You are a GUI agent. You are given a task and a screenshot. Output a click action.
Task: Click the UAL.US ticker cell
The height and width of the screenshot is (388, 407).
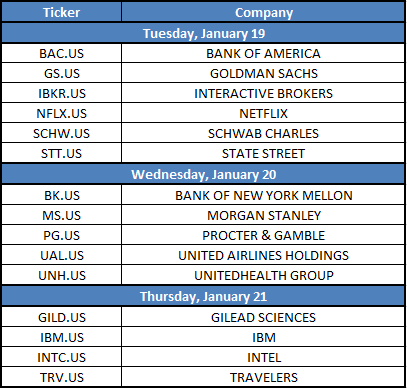point(61,255)
